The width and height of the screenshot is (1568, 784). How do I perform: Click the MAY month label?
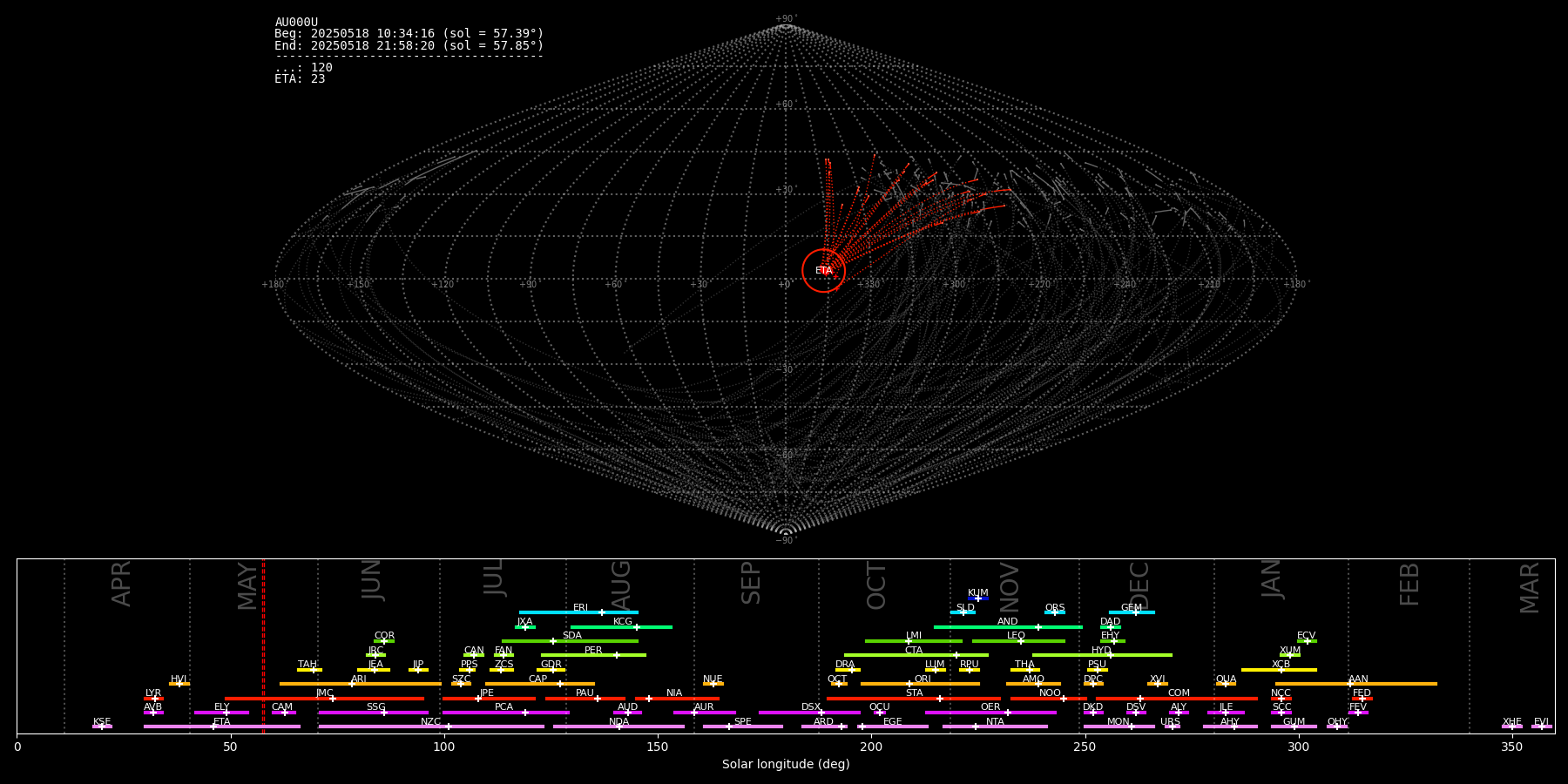pos(248,586)
